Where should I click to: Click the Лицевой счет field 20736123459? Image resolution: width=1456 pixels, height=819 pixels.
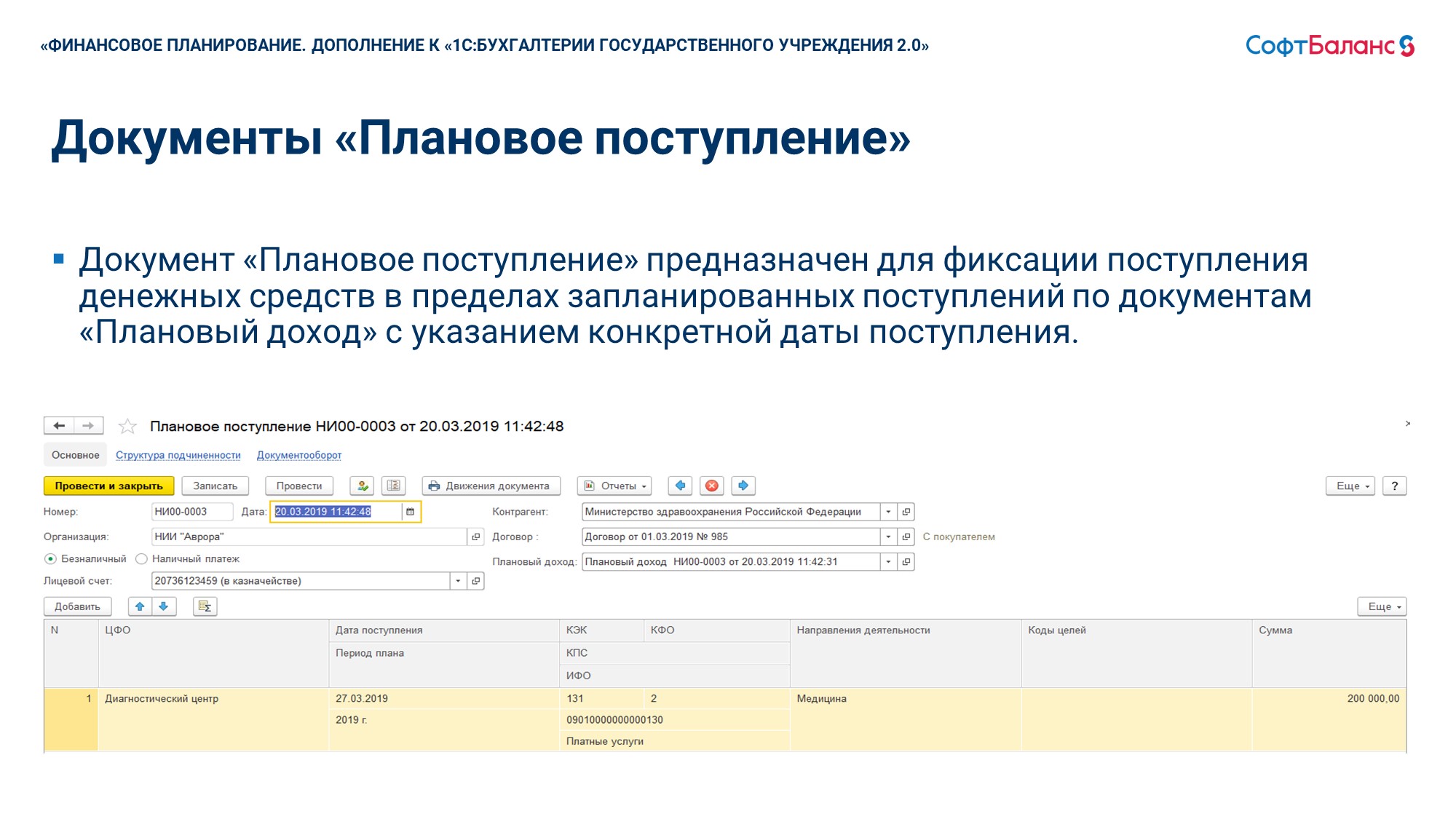(301, 581)
